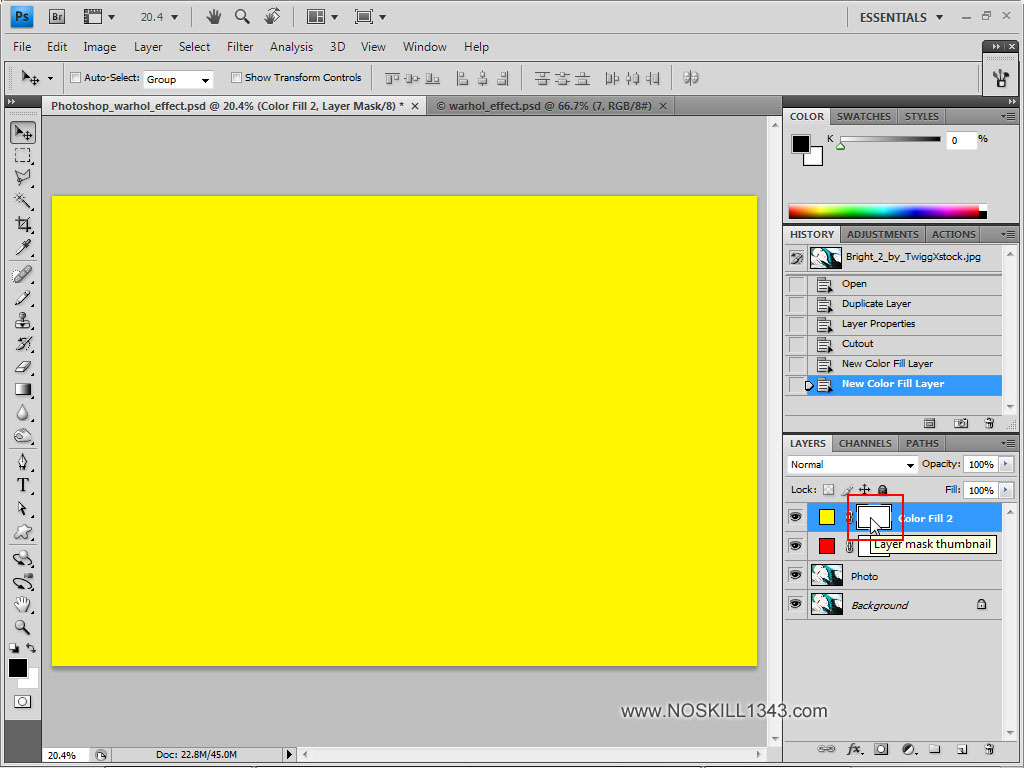Open the ESSENTIALS workspace dropdown

pos(901,17)
